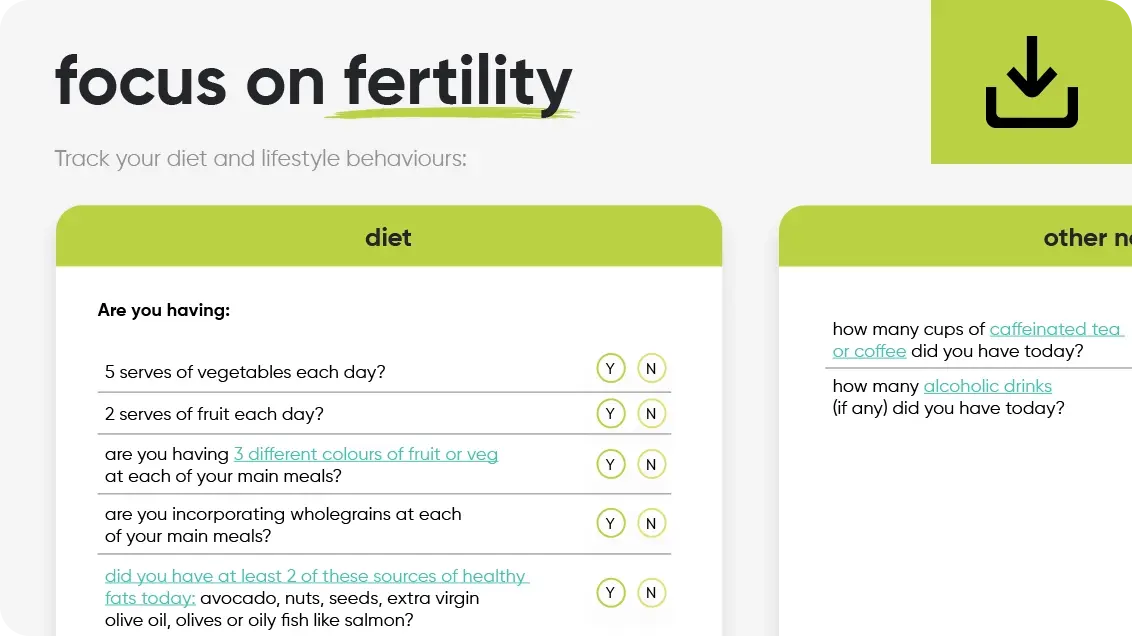The width and height of the screenshot is (1132, 636).
Task: Click 'Track your diet and lifestyle behaviours' text
Action: click(x=260, y=159)
